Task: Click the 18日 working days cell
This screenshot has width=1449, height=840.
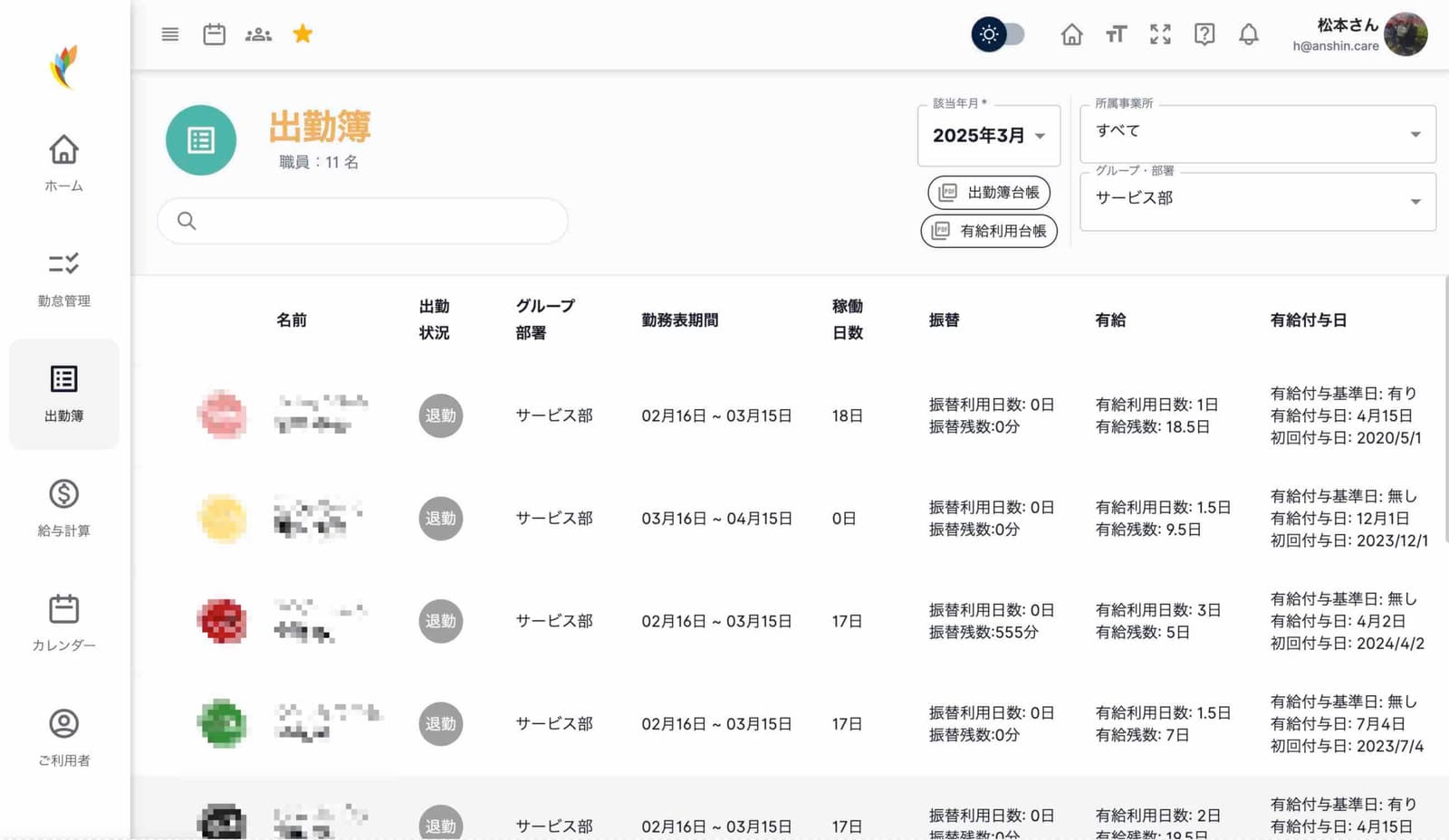Action: 848,415
